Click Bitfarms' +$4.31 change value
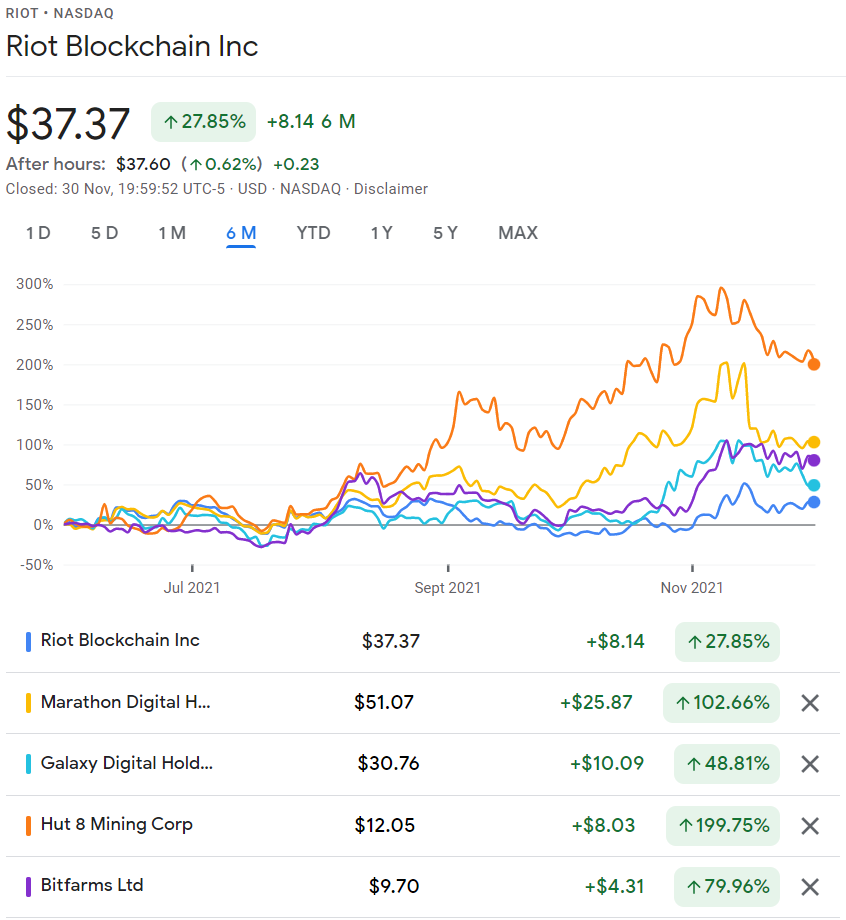The width and height of the screenshot is (846, 920). point(614,886)
